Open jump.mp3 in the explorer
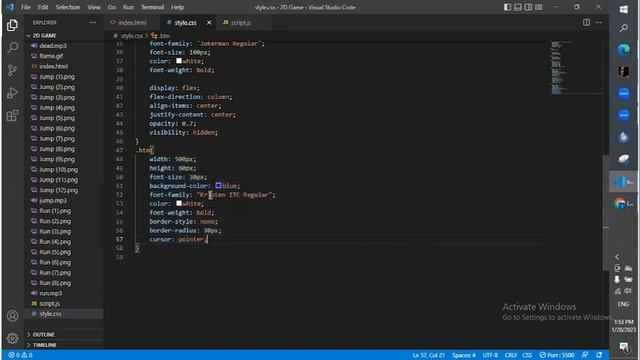This screenshot has height=360, width=640. tap(53, 200)
